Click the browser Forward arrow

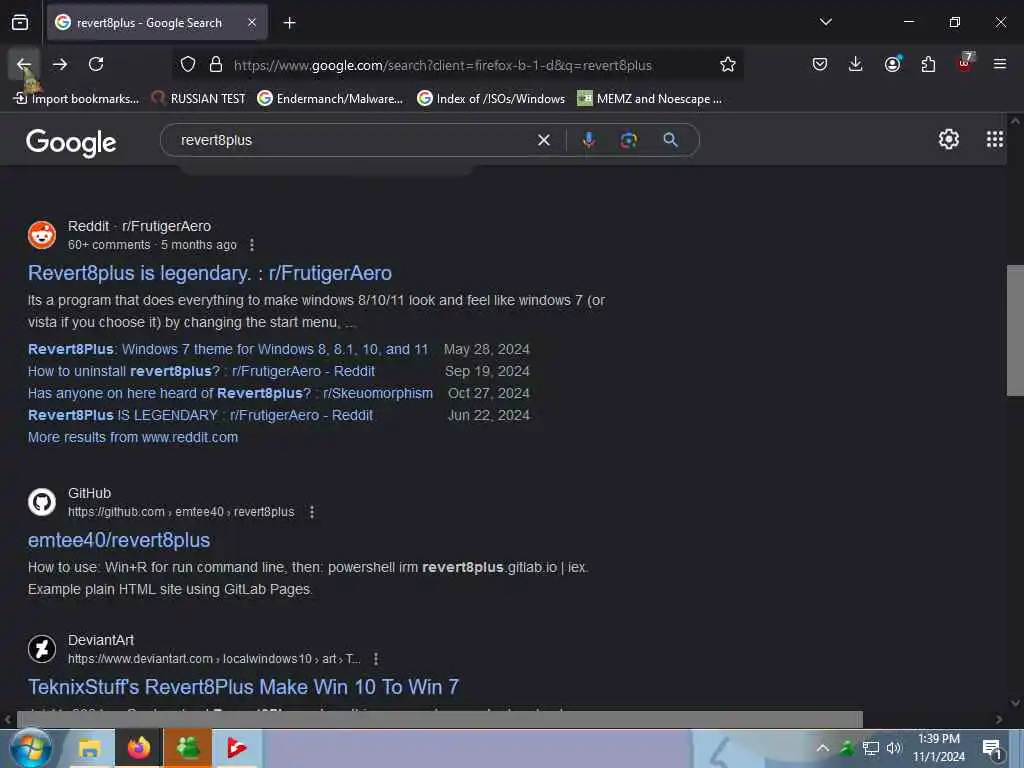[60, 65]
